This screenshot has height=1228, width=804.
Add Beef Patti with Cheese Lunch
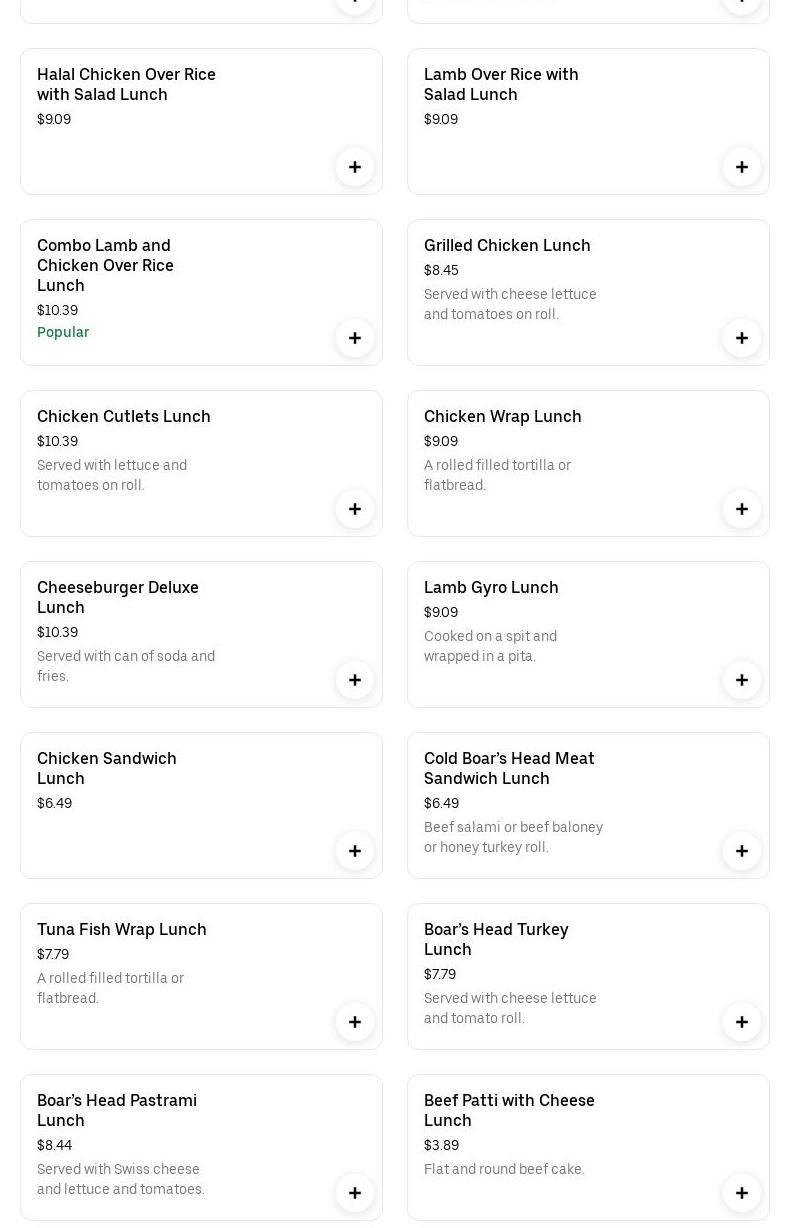[742, 1193]
